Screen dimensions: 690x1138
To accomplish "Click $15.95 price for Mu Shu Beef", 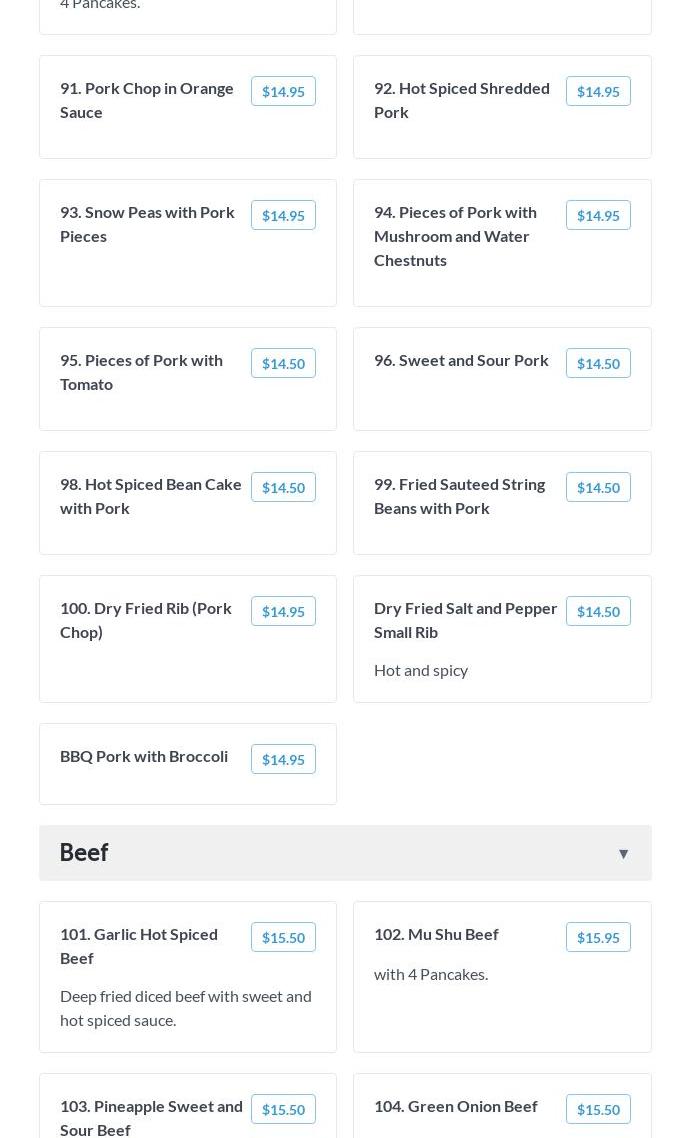I will (597, 937).
